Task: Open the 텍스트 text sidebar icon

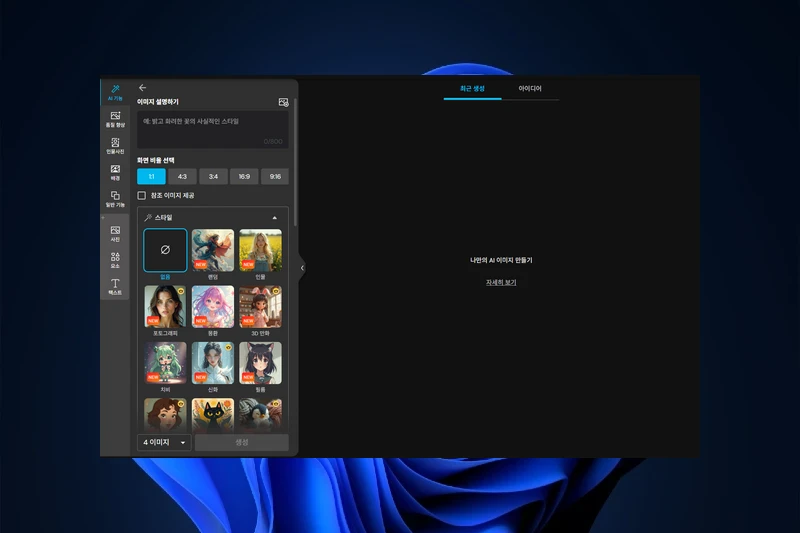Action: click(x=115, y=287)
